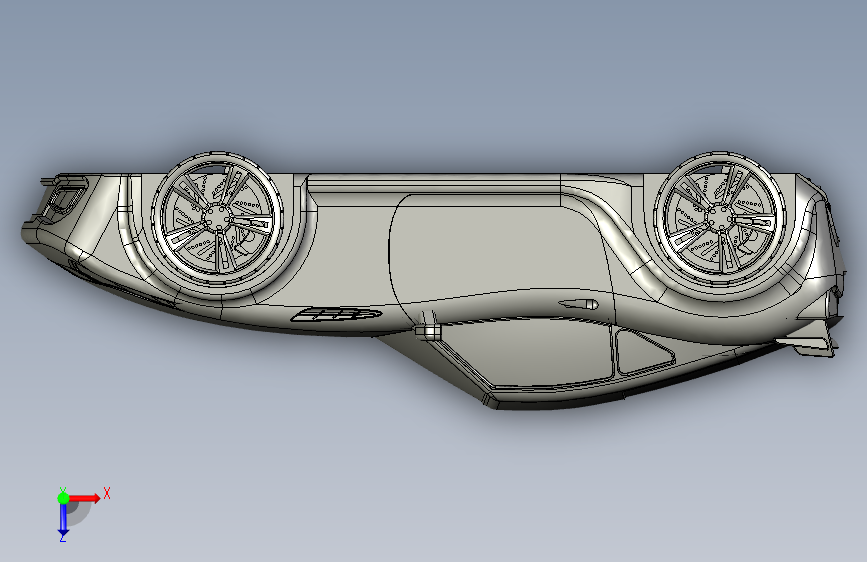Select the small triangular quarter window
The width and height of the screenshot is (867, 562).
[x=644, y=351]
